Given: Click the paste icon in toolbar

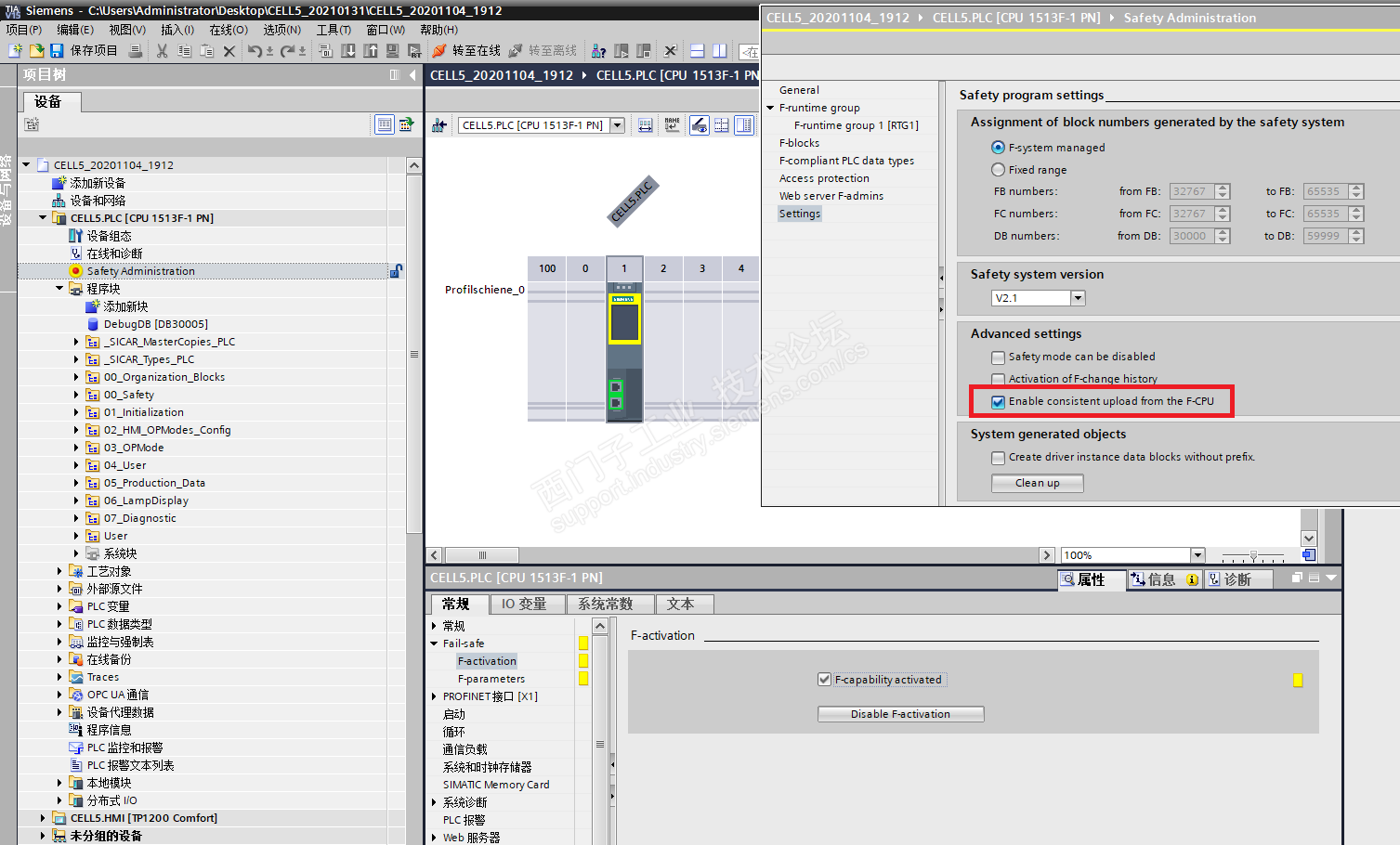Looking at the screenshot, I should [x=207, y=51].
